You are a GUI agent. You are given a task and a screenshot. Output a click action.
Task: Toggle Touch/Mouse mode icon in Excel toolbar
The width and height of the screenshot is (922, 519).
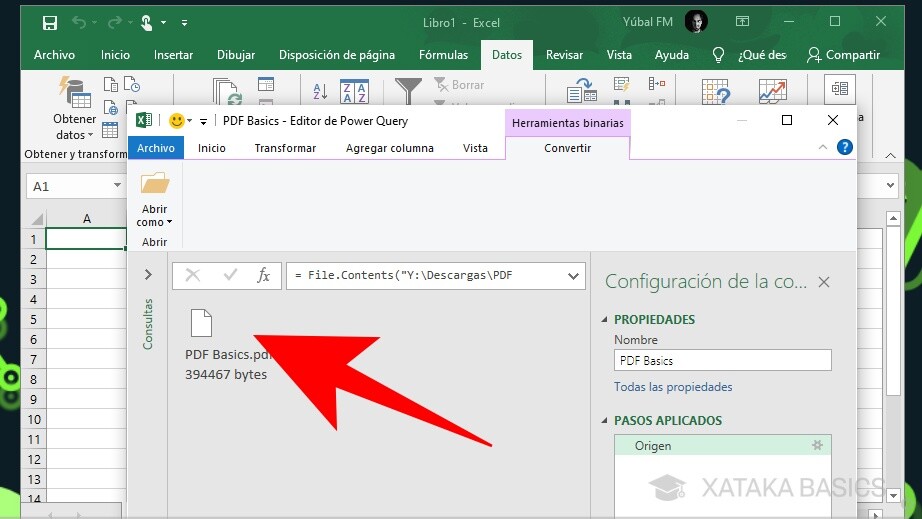coord(146,23)
